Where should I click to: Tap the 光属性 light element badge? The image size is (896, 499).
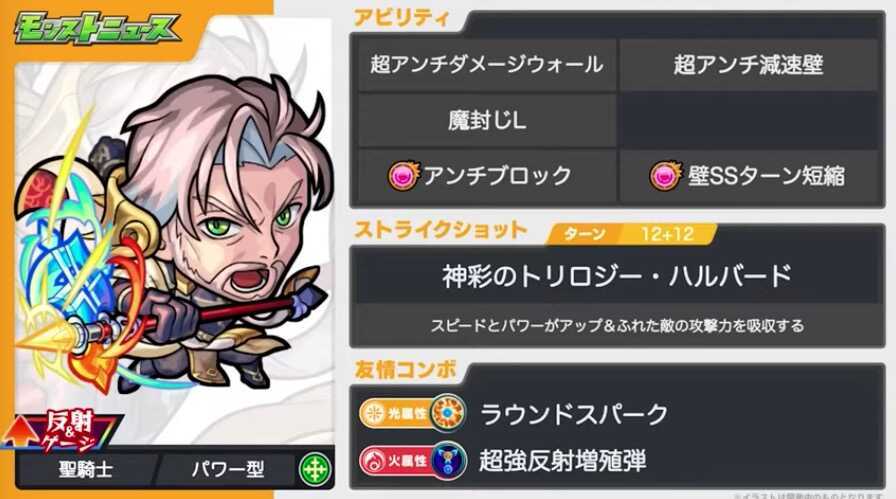pyautogui.click(x=395, y=413)
